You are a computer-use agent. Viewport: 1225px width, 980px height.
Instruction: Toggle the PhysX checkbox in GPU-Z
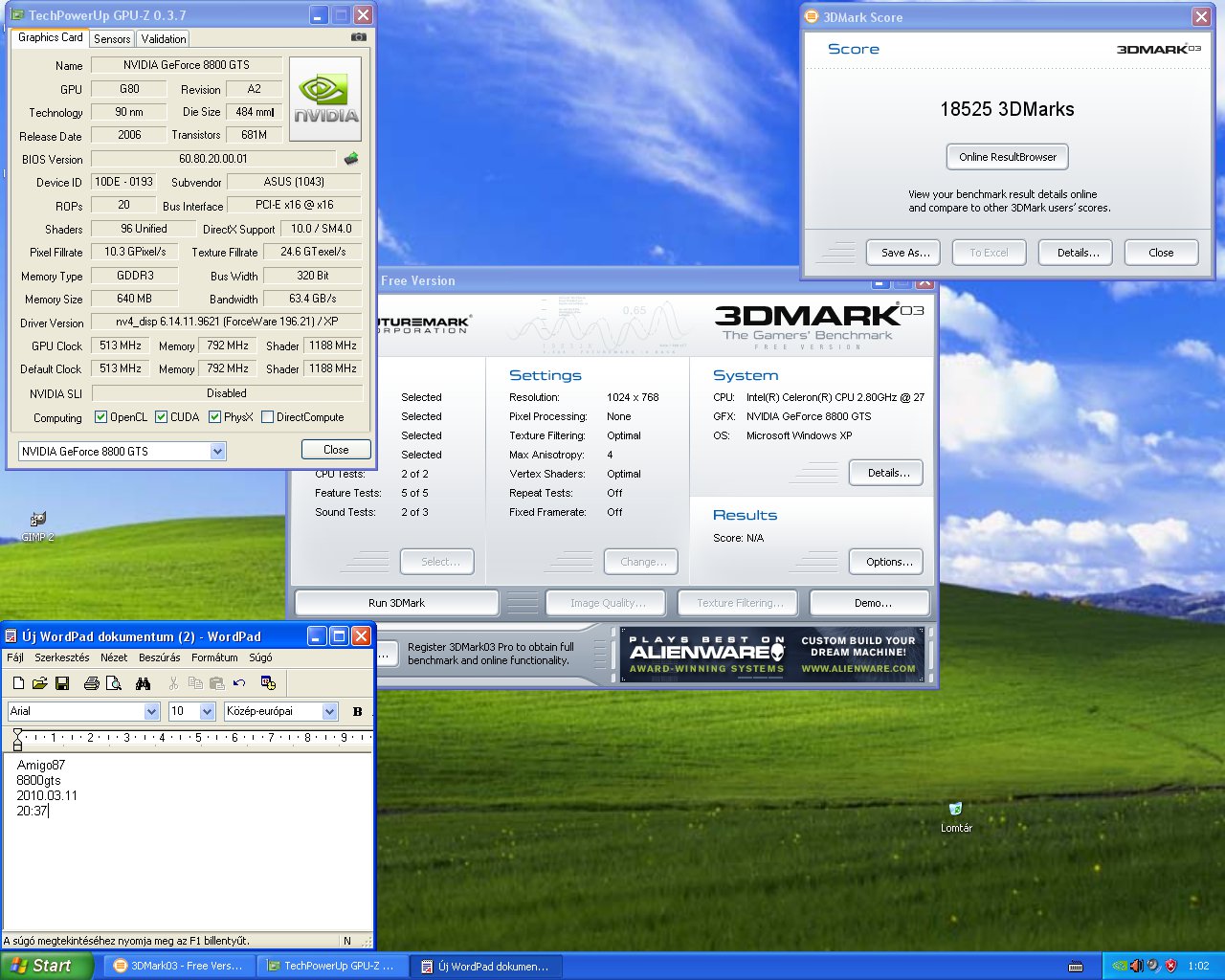214,417
